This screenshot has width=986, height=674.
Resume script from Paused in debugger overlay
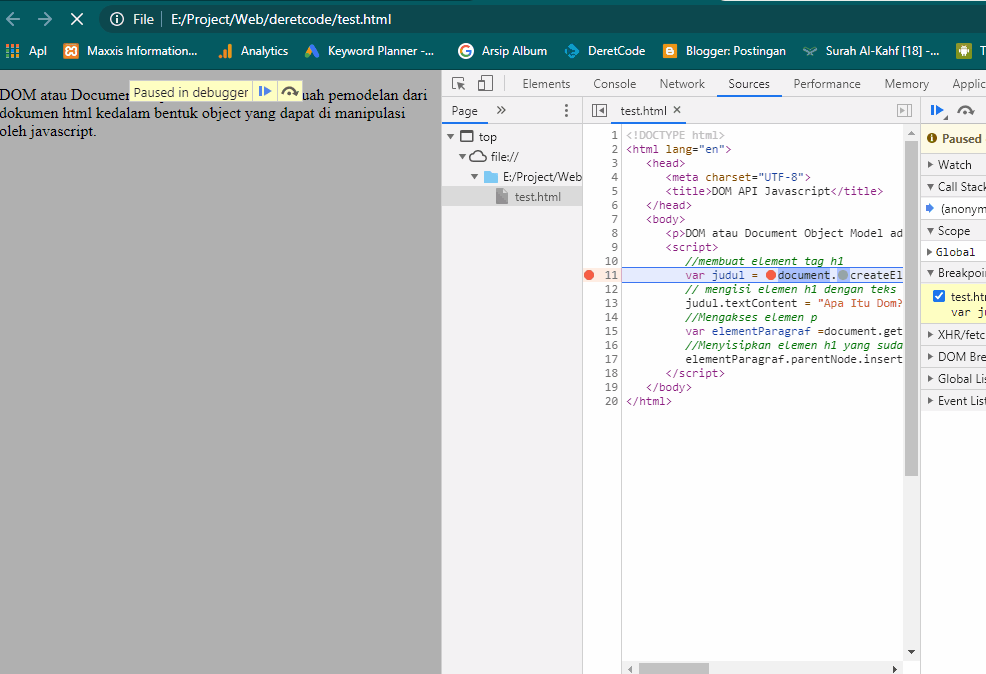coord(265,92)
